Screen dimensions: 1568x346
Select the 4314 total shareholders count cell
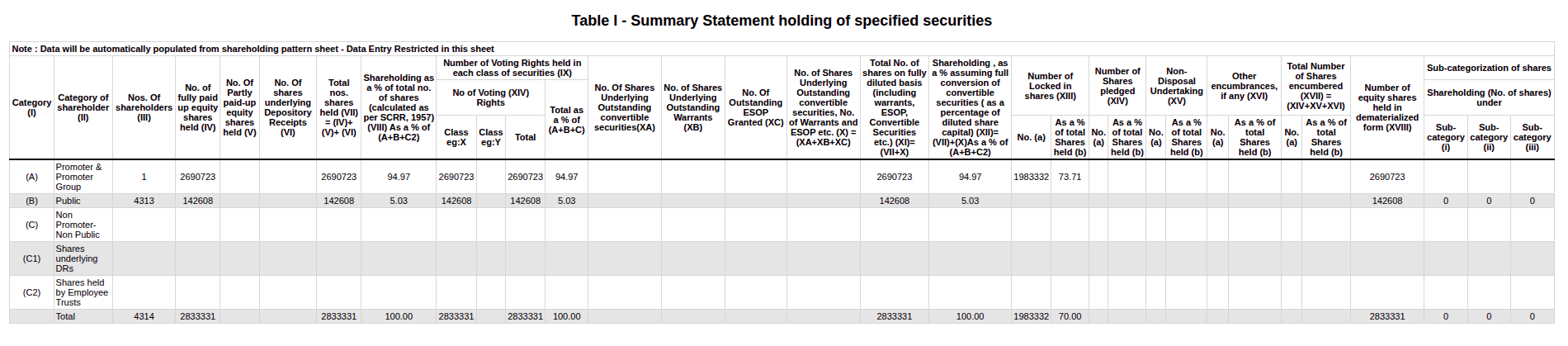point(144,316)
